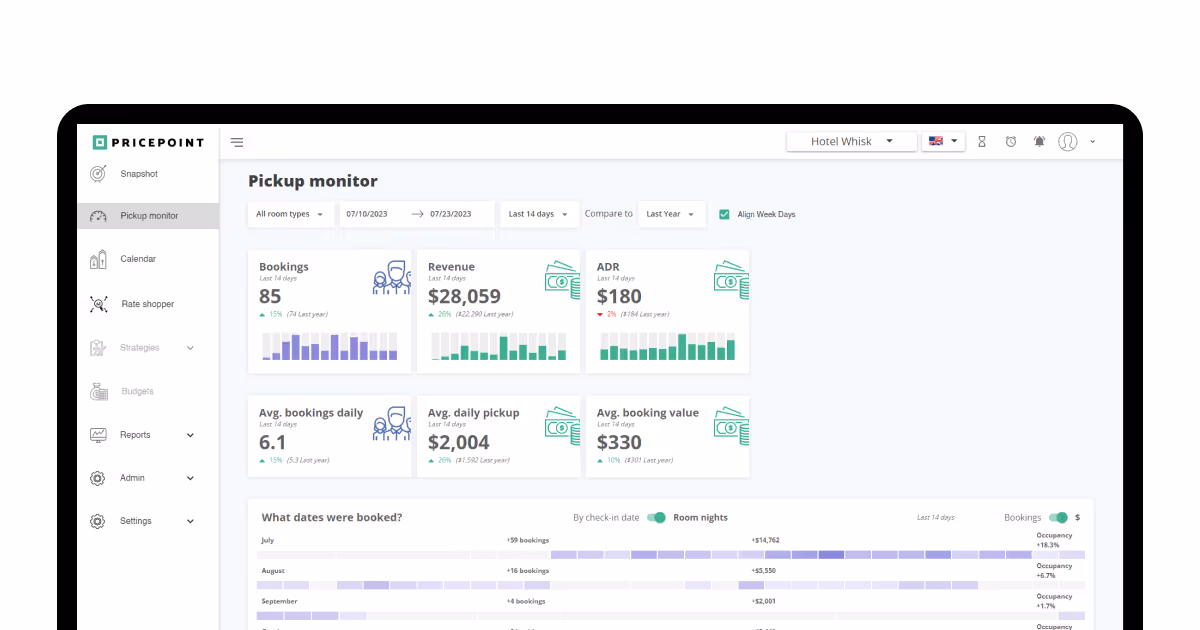Open the Last Year comparison dropdown

(671, 214)
